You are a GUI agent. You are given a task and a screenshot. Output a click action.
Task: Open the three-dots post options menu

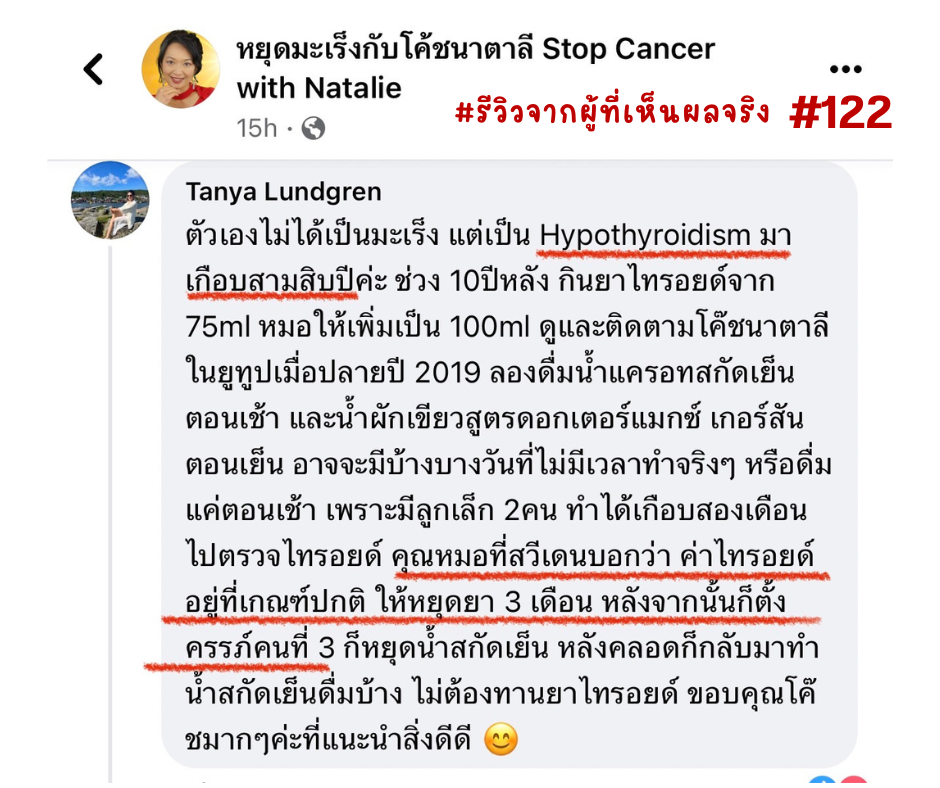pos(845,70)
